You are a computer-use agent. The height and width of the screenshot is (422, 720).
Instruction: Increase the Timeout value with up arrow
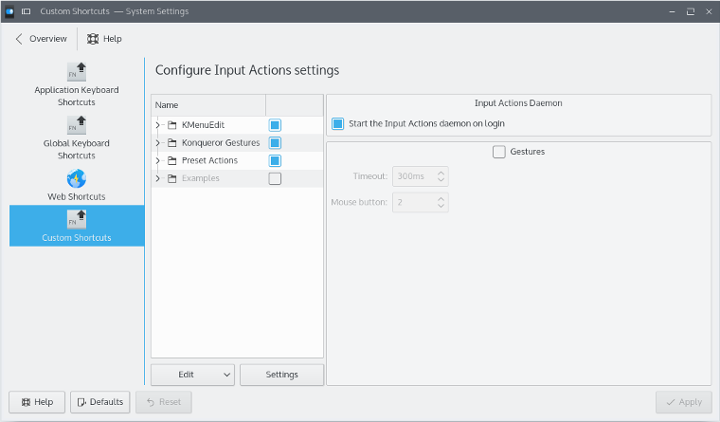click(x=441, y=173)
